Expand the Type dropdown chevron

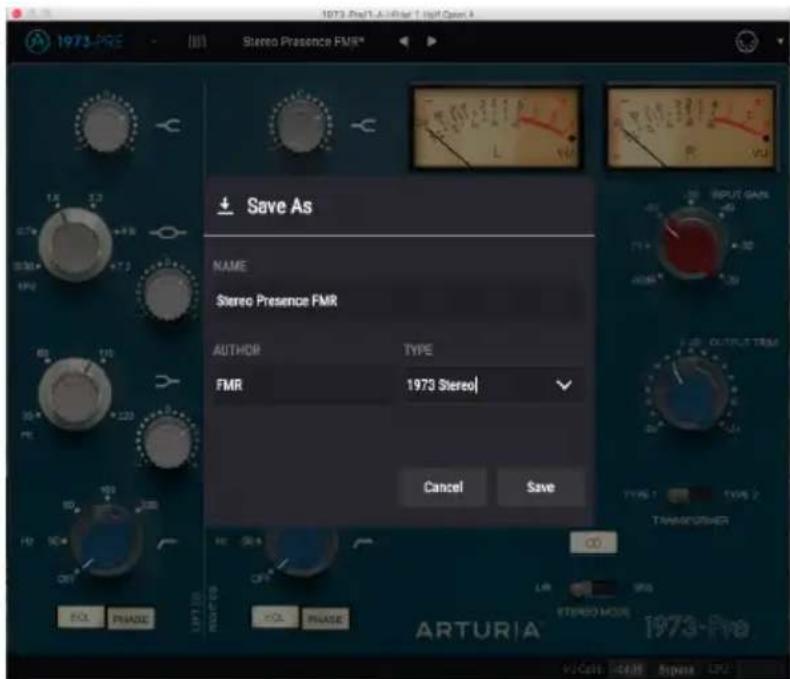pos(564,385)
